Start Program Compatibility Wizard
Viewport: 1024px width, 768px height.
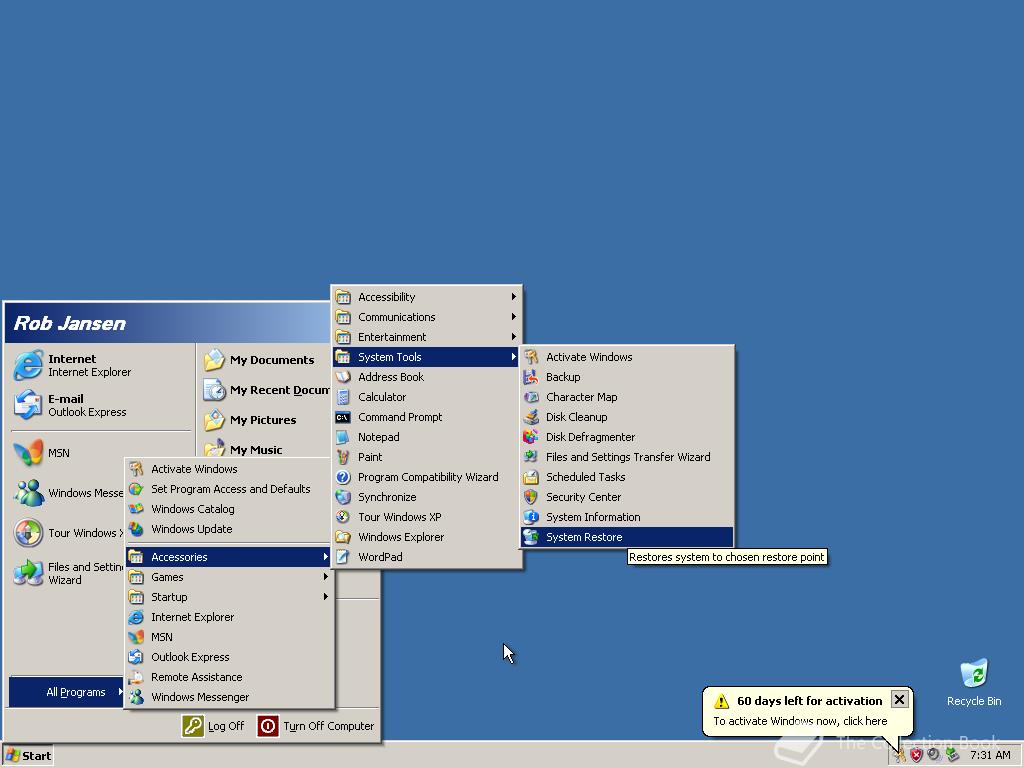pyautogui.click(x=426, y=477)
